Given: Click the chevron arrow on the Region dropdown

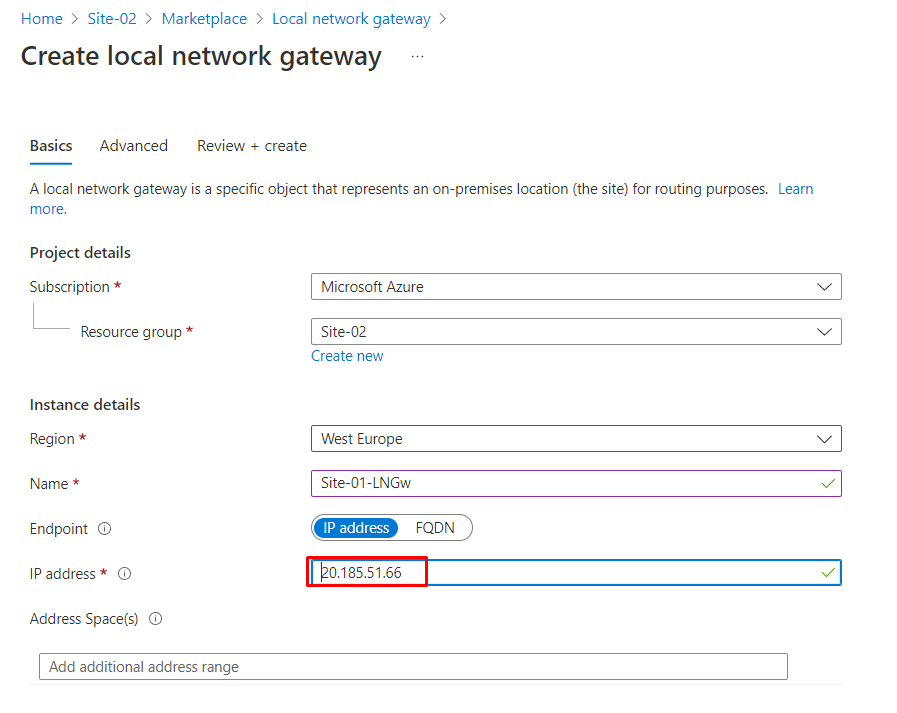Looking at the screenshot, I should (826, 438).
